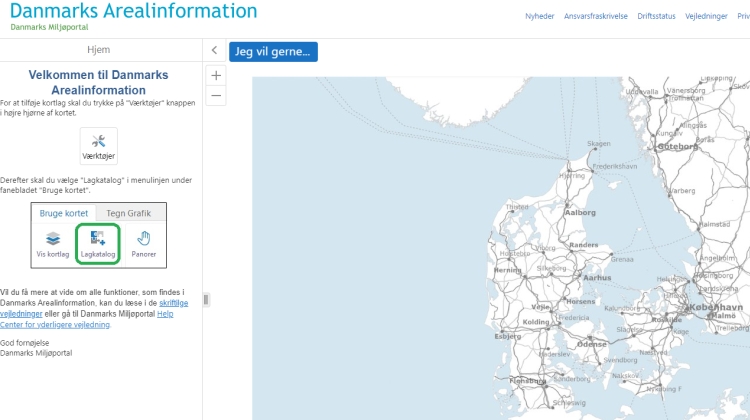Click Thisted on the map
The image size is (750, 420).
click(x=517, y=207)
